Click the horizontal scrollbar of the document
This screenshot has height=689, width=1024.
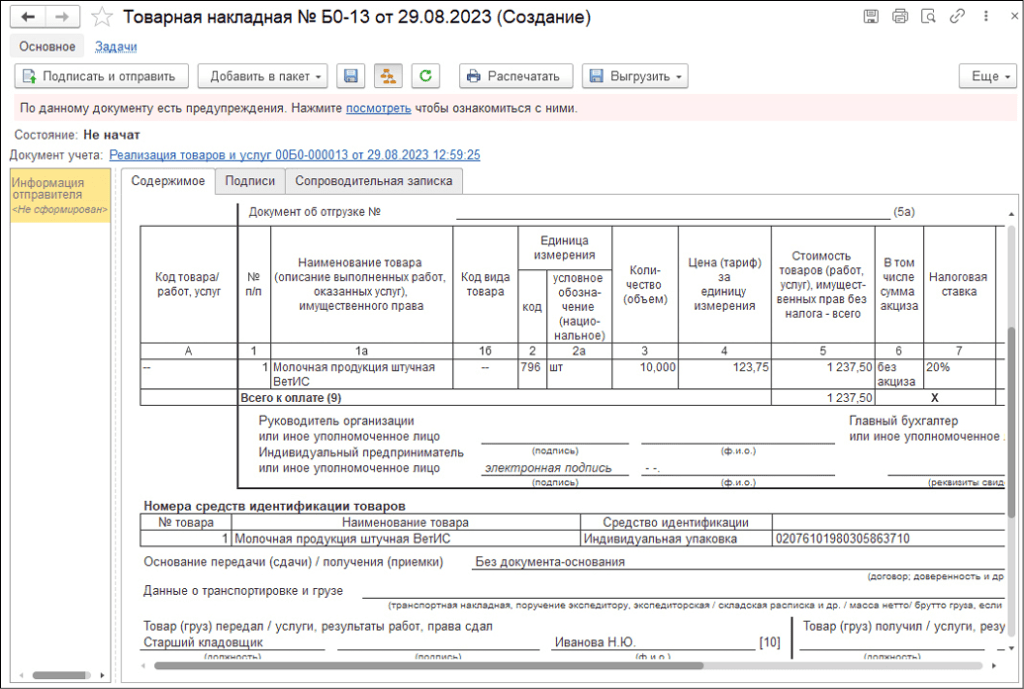pos(428,665)
